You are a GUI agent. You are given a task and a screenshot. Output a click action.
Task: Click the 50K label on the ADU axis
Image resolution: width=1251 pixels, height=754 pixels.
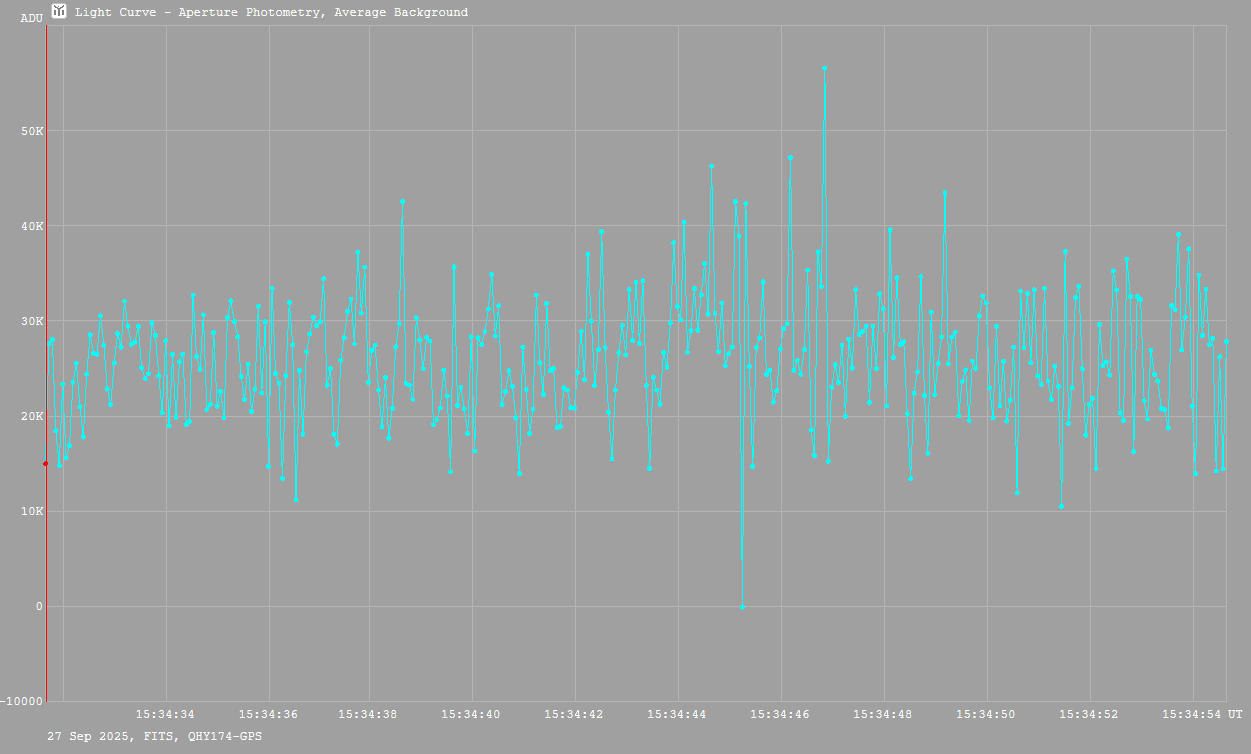31,131
